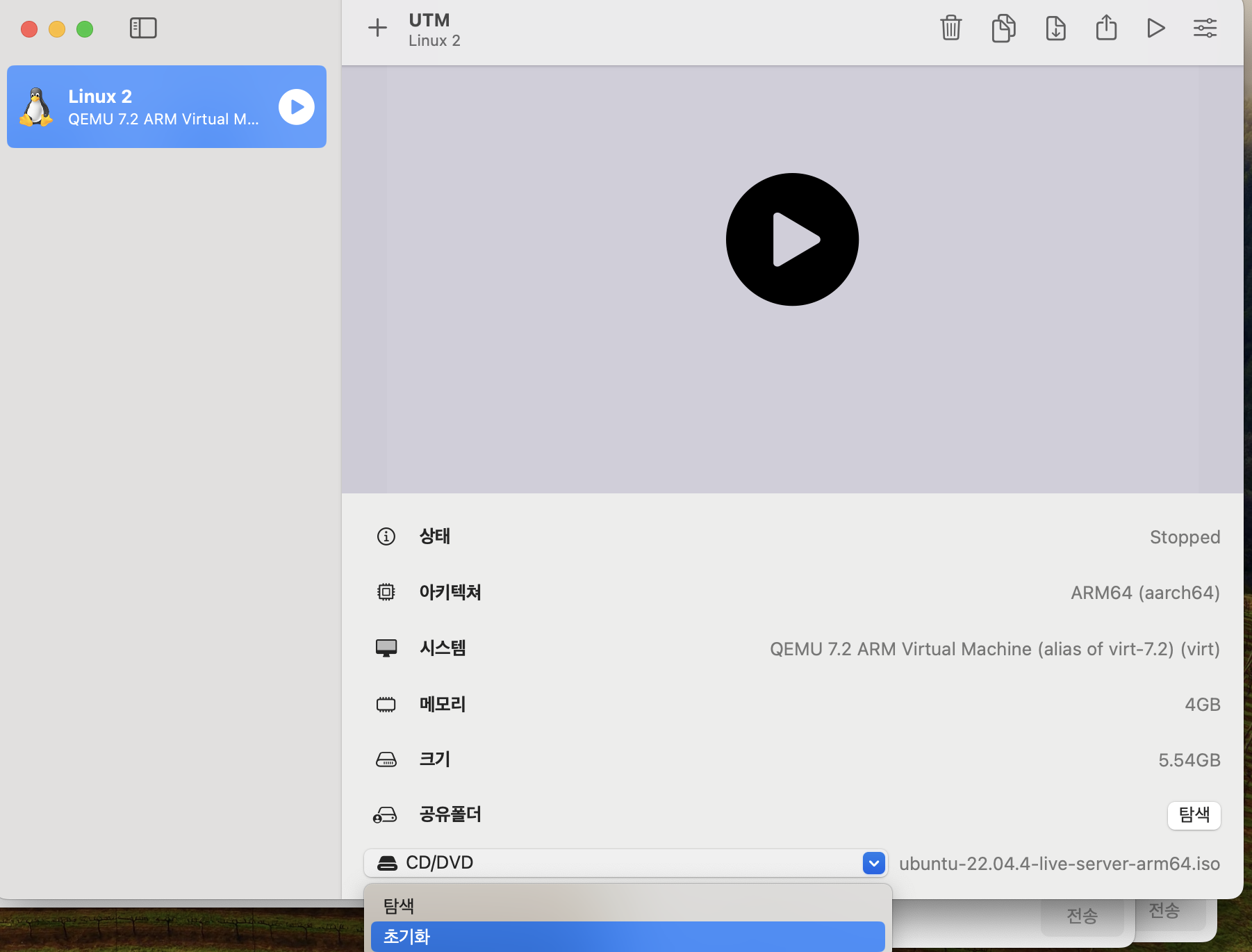
Task: Select the Linux 2 penguin icon in the sidebar
Action: 36,107
